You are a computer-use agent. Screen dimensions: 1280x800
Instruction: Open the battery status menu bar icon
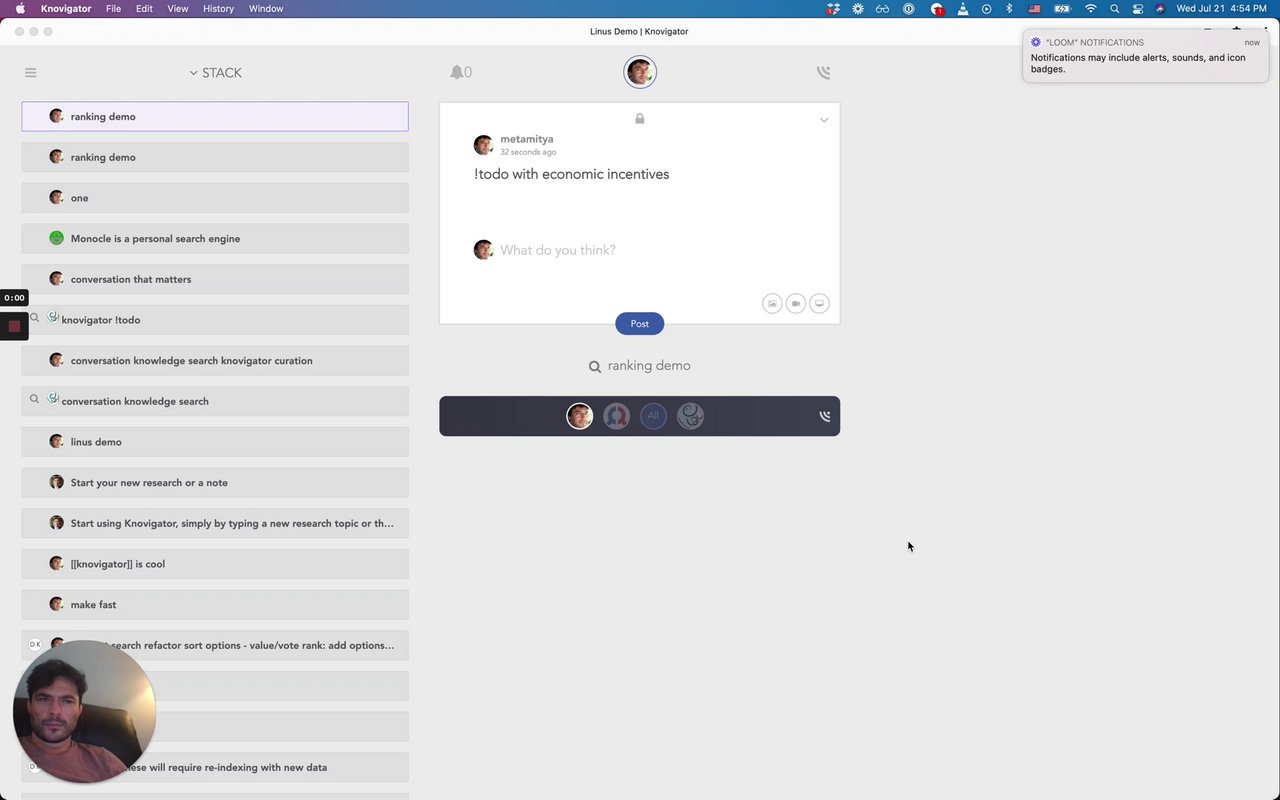1062,8
